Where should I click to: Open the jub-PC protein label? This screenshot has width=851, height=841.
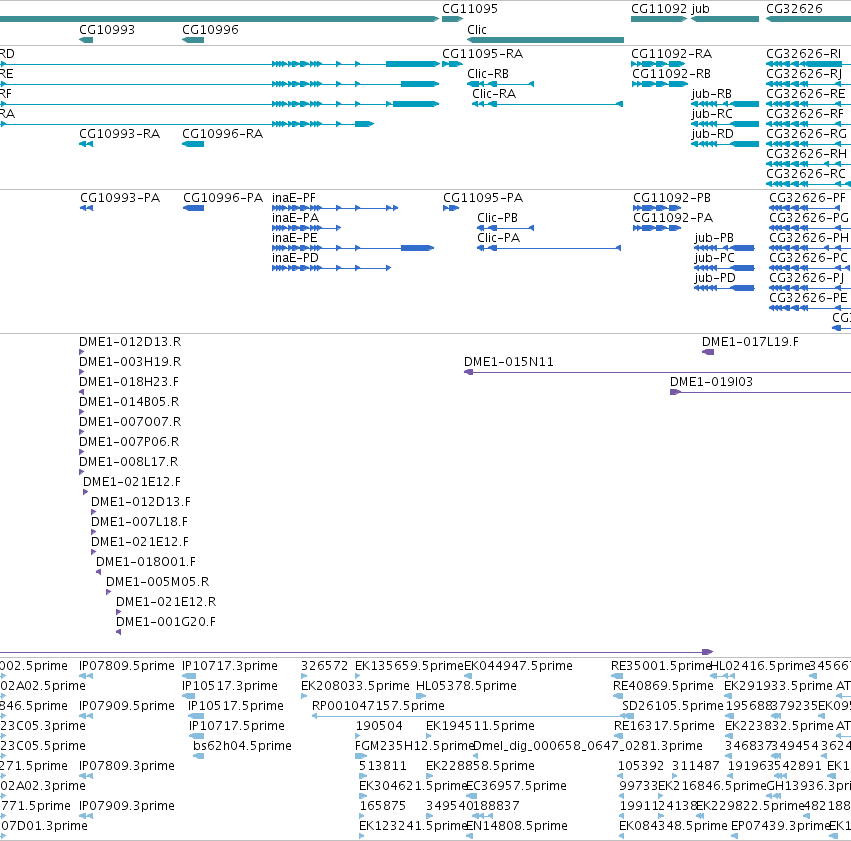click(714, 258)
